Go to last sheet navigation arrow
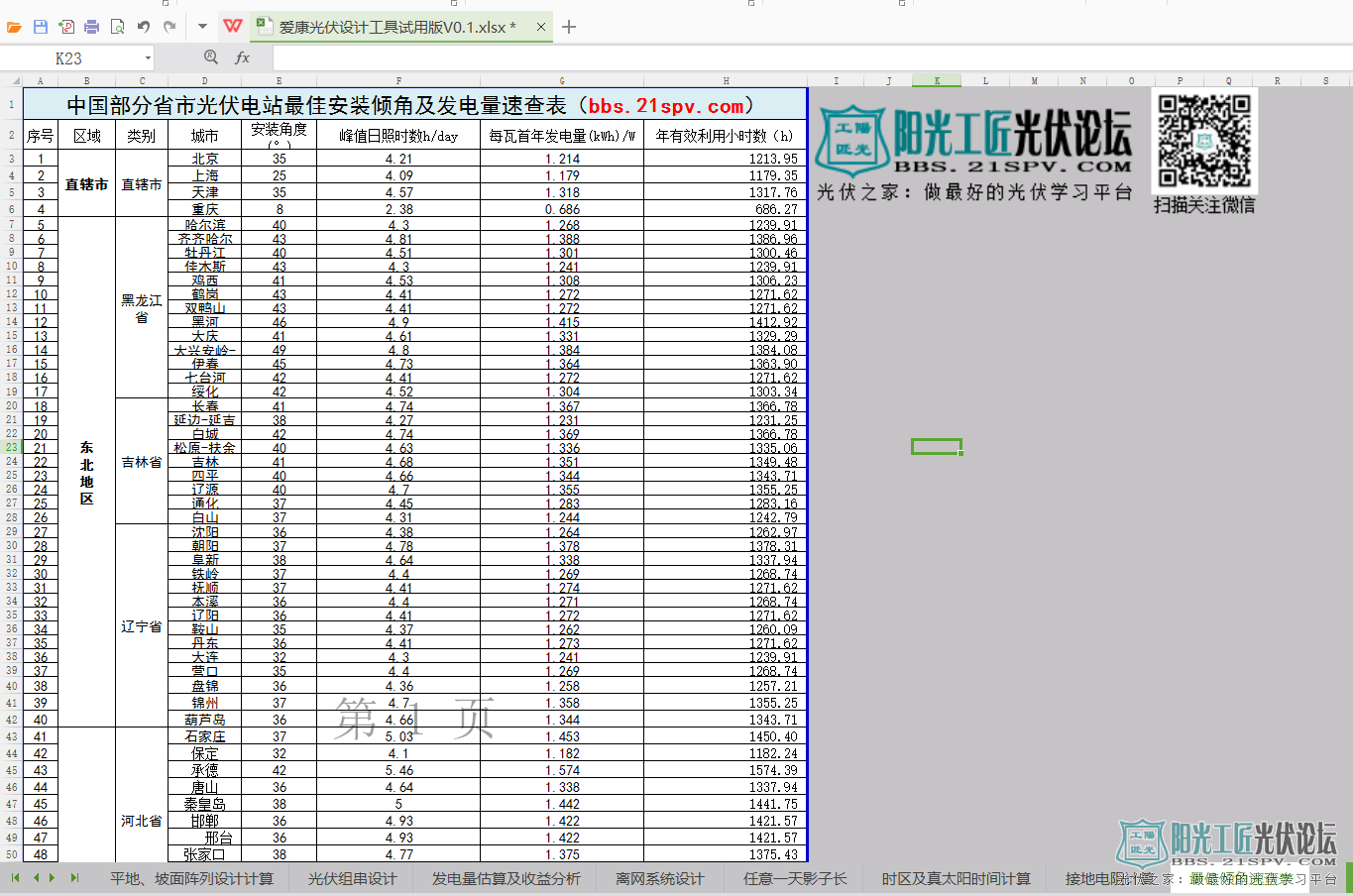1353x896 pixels. tap(74, 878)
